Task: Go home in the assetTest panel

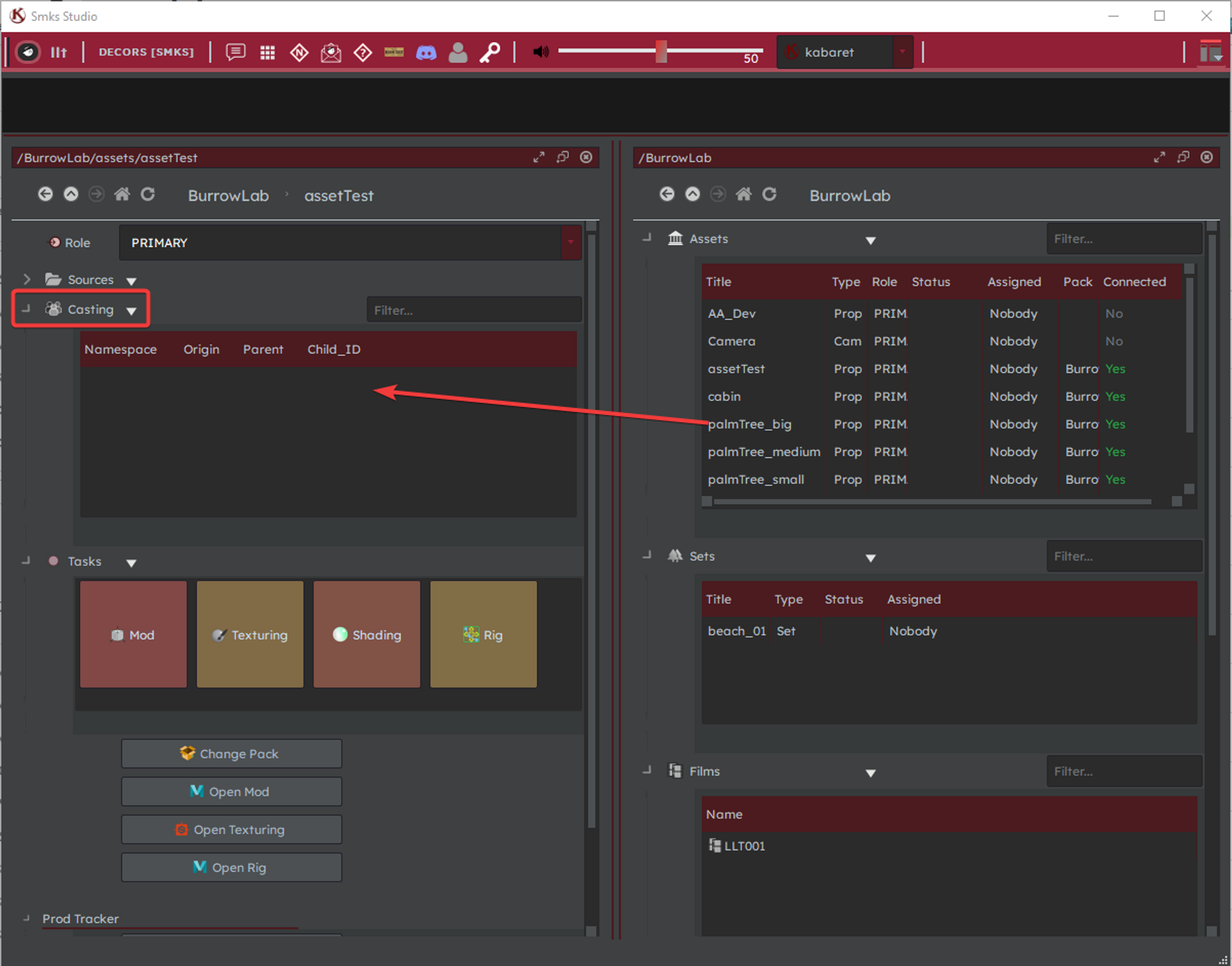Action: [x=122, y=195]
